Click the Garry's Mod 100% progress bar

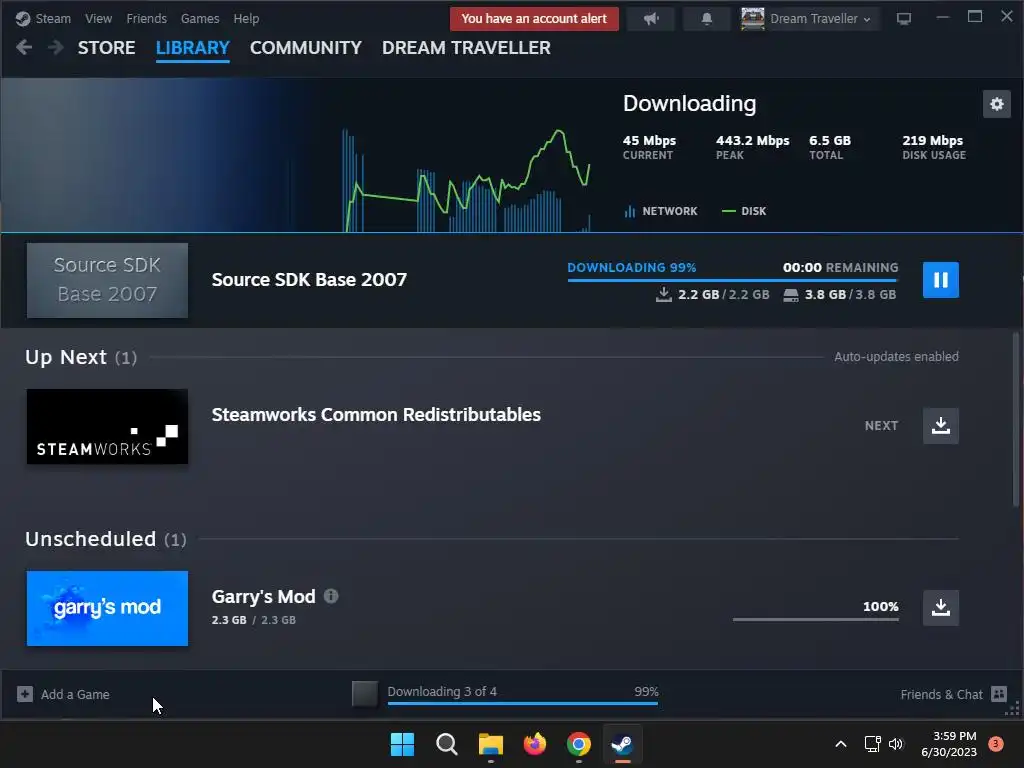[x=816, y=619]
